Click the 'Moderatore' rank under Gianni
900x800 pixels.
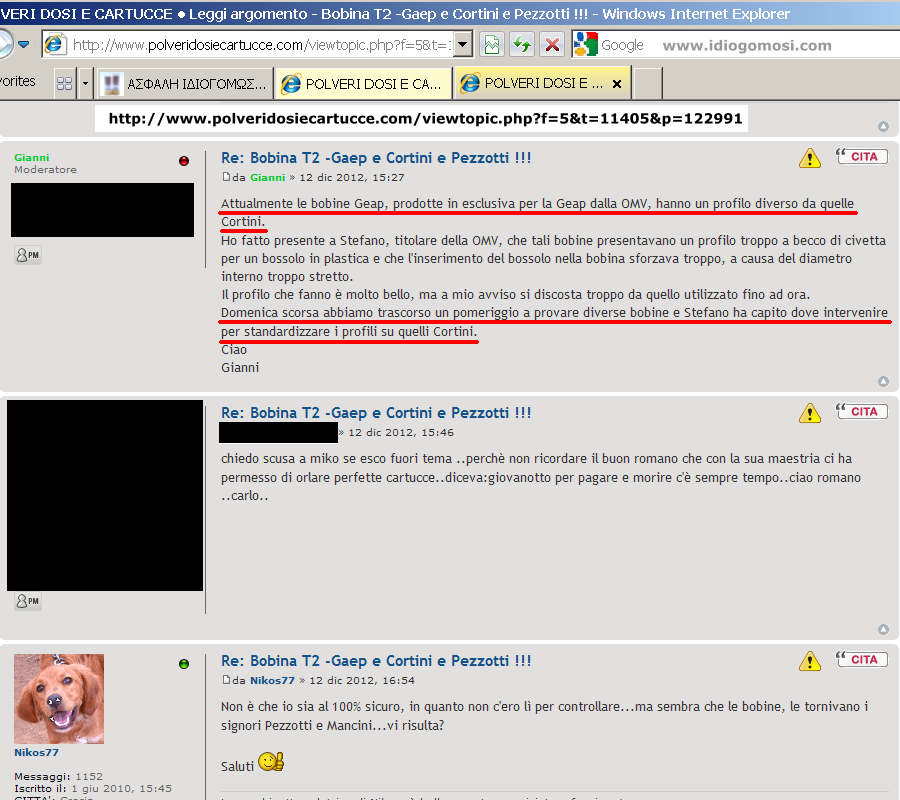(x=45, y=169)
